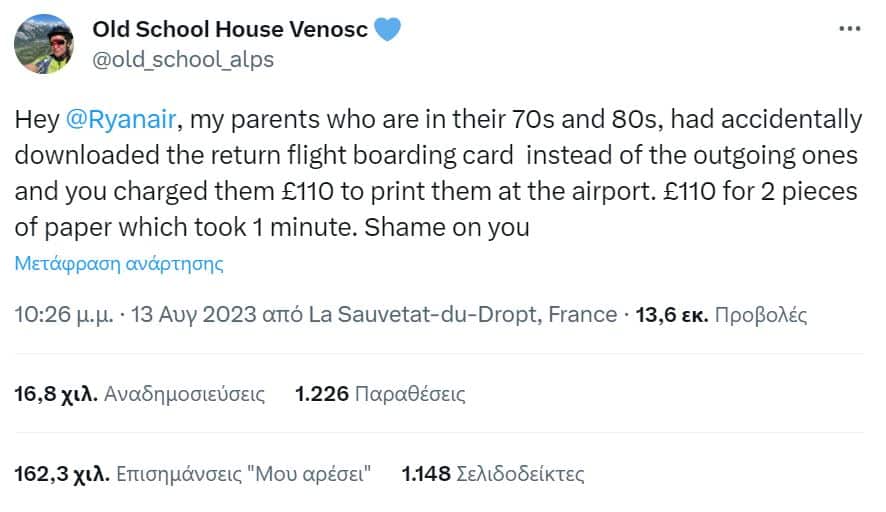This screenshot has width=886, height=512.
Task: Click the @old_school_alps handle
Action: point(183,59)
